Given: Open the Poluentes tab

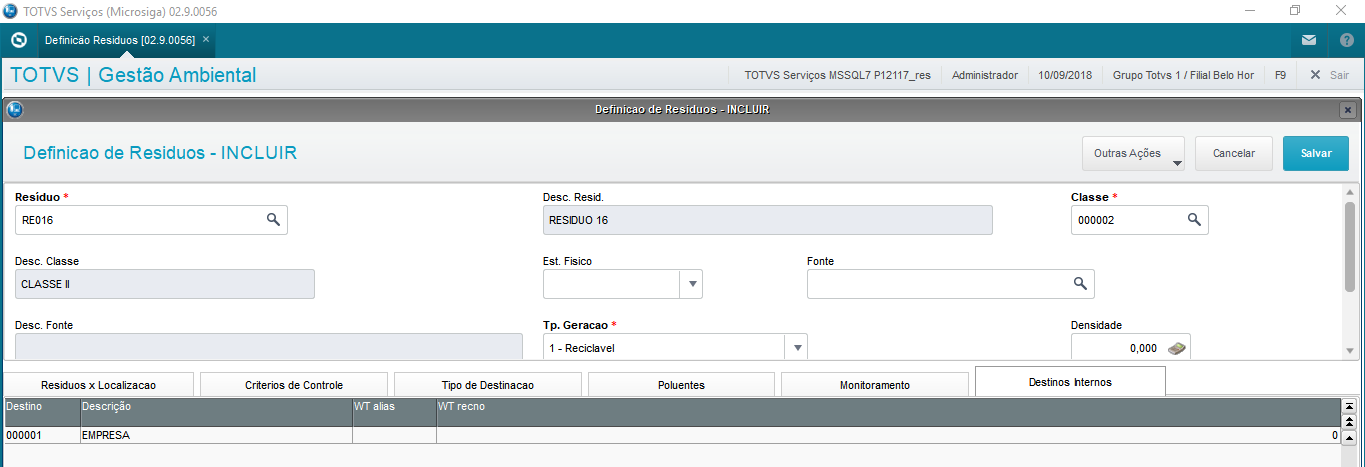Looking at the screenshot, I should click(x=681, y=385).
